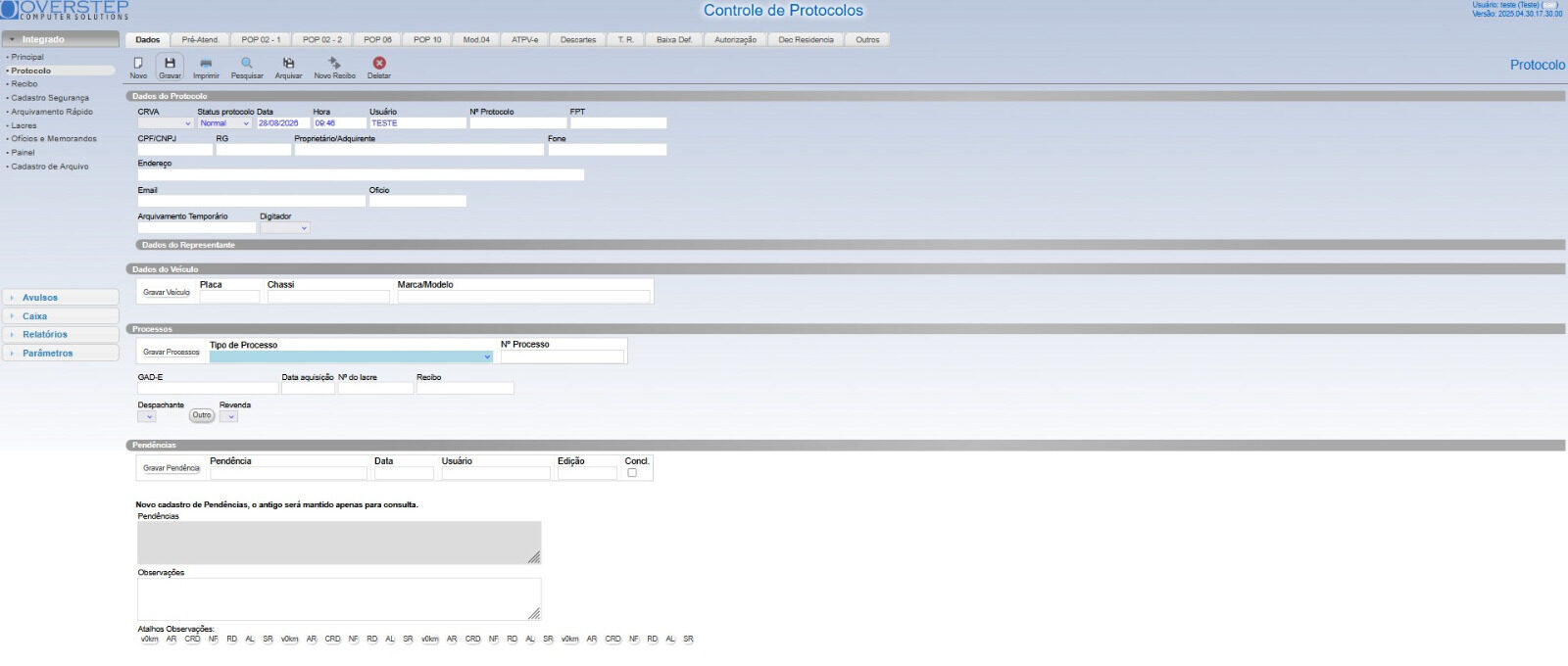
Task: Create a Novo Recibo from the toolbar
Action: click(x=334, y=67)
